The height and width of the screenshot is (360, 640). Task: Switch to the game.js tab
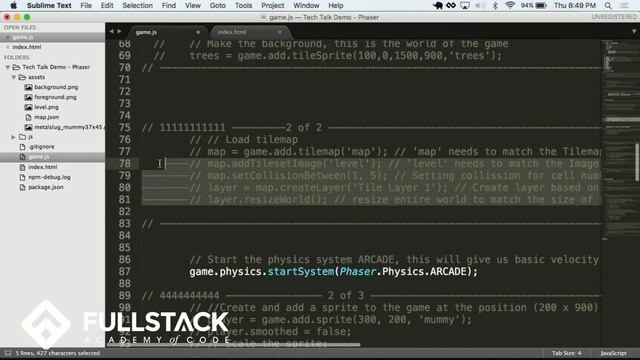[x=167, y=32]
